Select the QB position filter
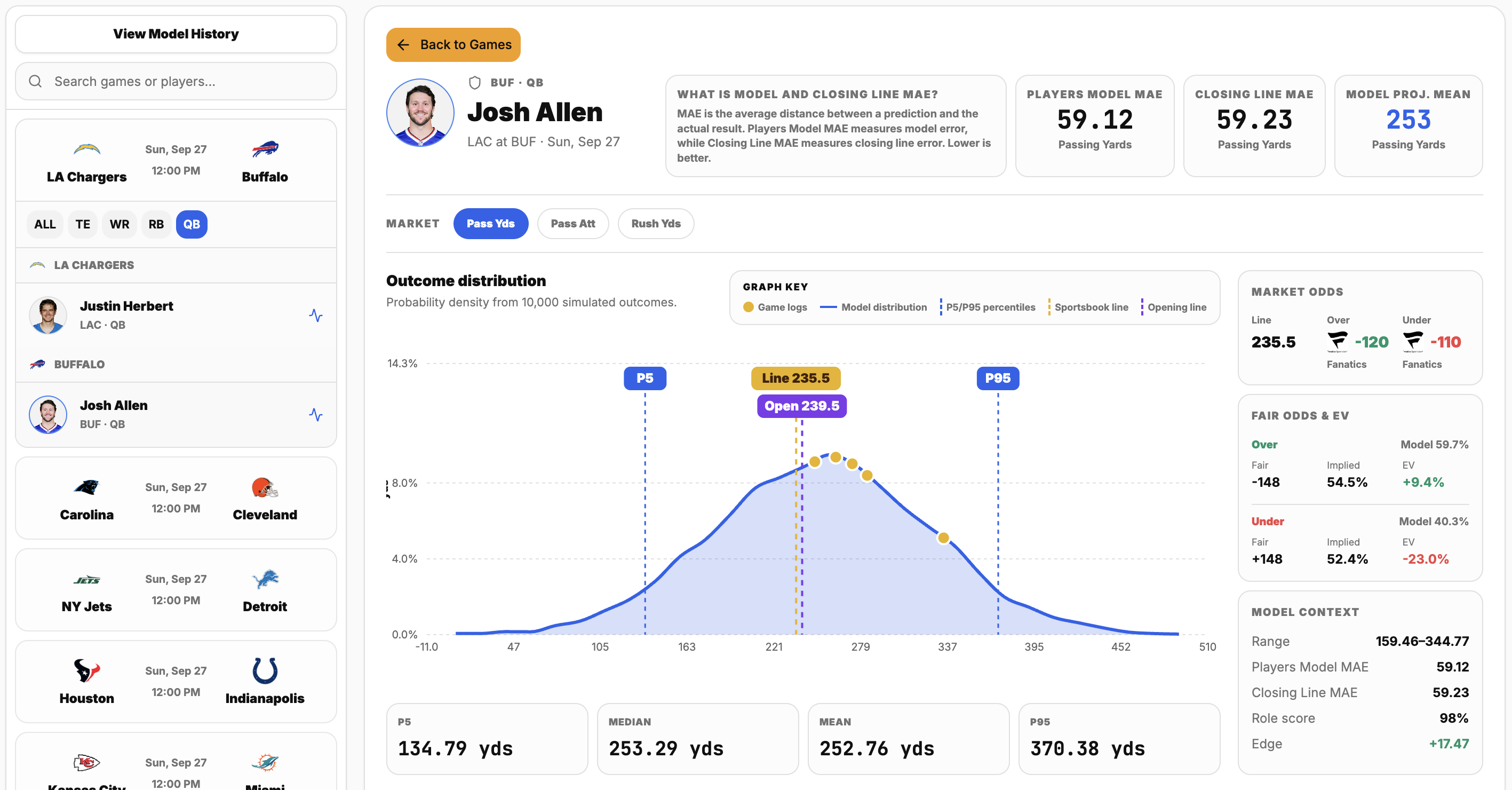Viewport: 1512px width, 790px height. pyautogui.click(x=192, y=224)
